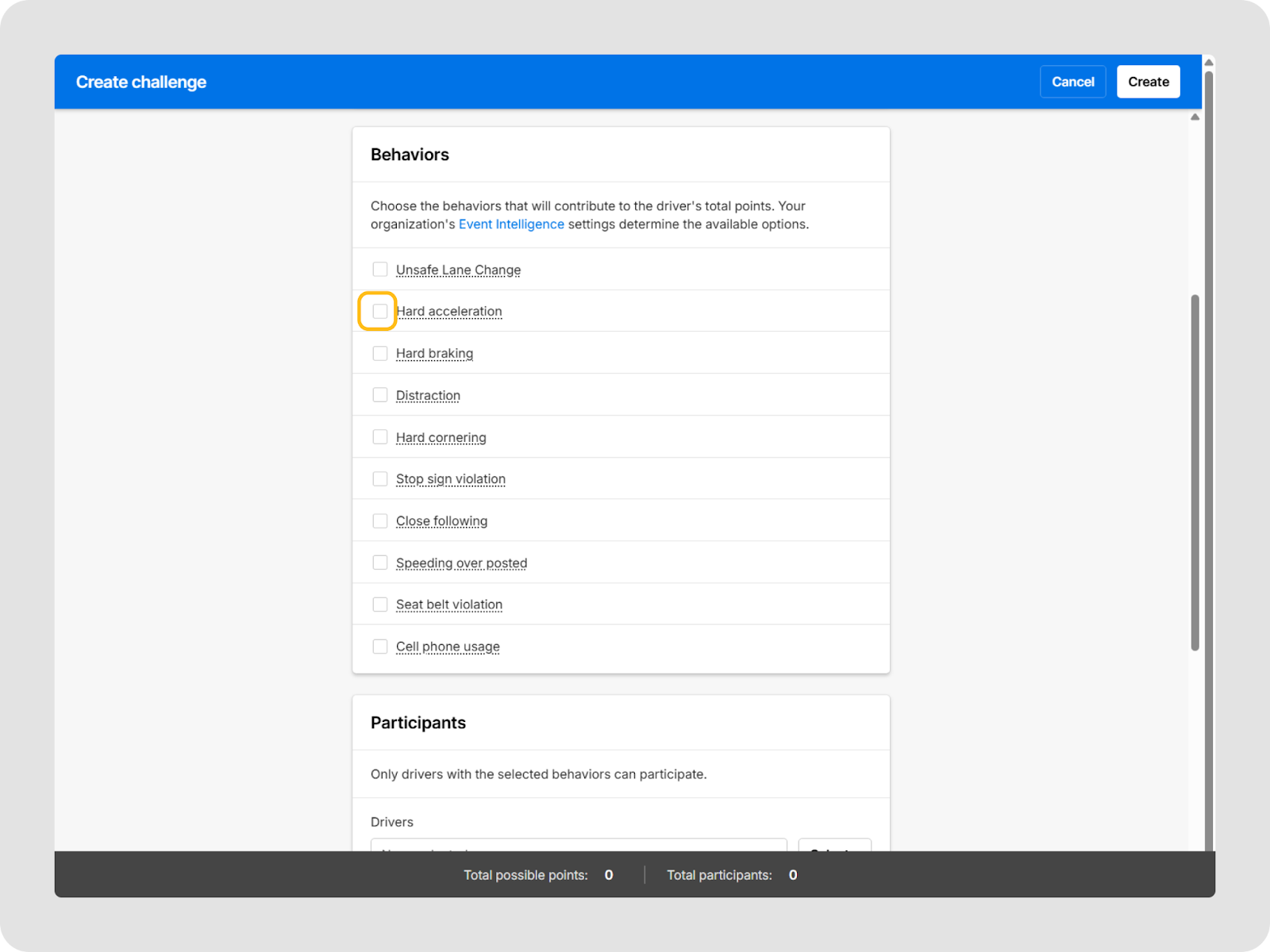This screenshot has width=1270, height=952.
Task: Click the "Seat belt violation" label text
Action: [x=448, y=605]
